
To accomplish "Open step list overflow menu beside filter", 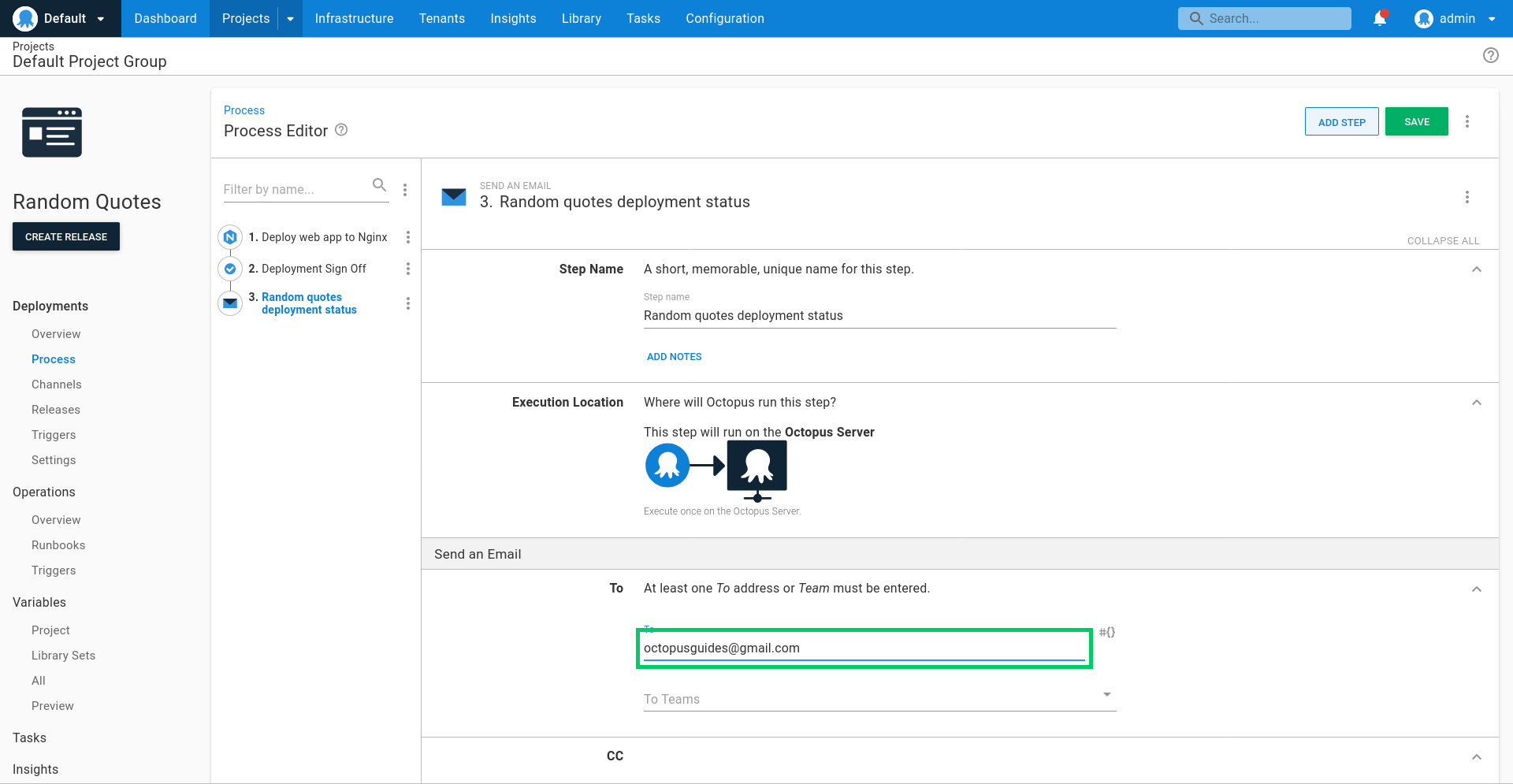I will (x=405, y=190).
